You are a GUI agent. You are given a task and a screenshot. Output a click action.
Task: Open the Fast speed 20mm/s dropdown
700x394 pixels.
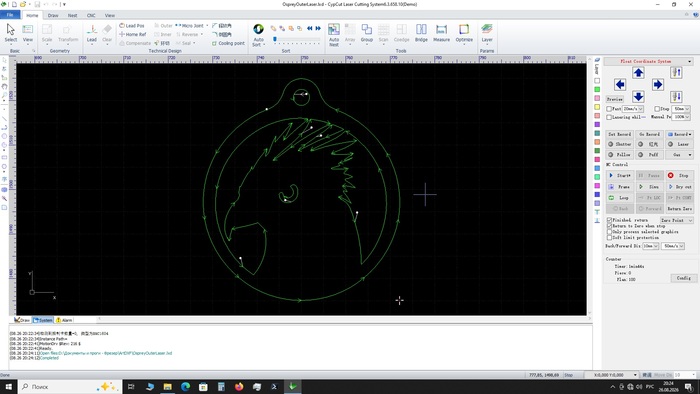[x=633, y=109]
